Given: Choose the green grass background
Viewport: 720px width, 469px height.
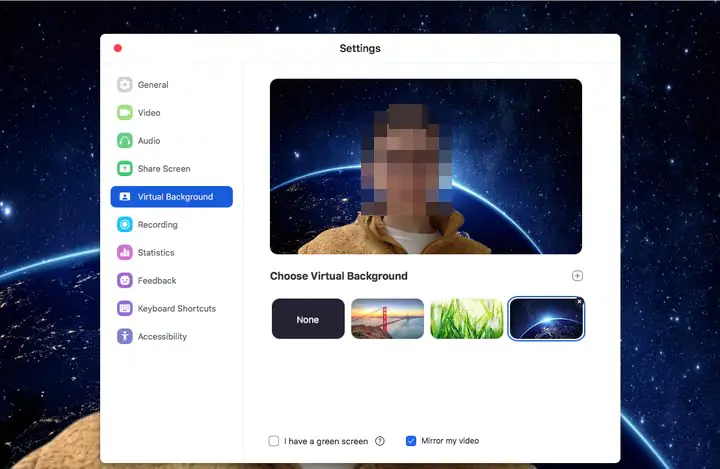Looking at the screenshot, I should pos(467,319).
